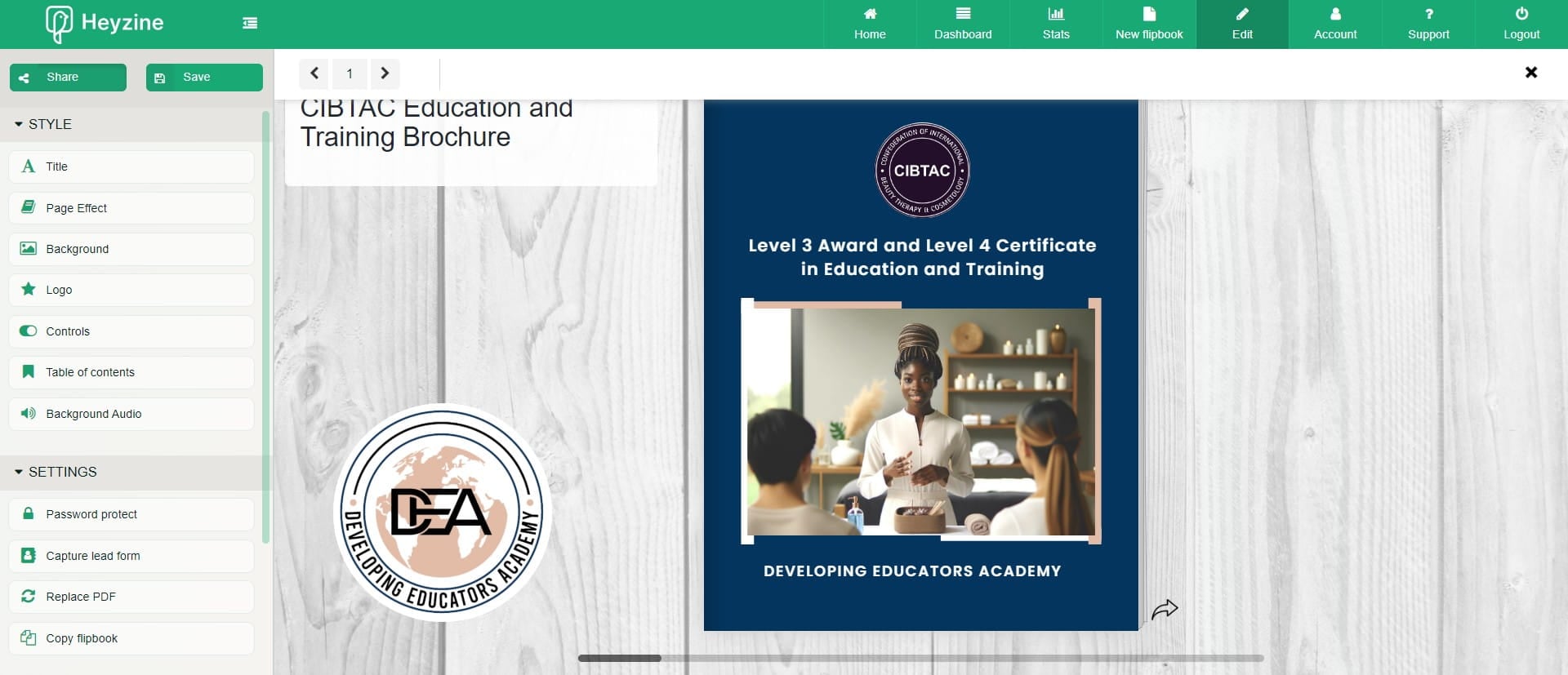This screenshot has width=1568, height=675.
Task: Click the Page Effect book icon
Action: click(x=29, y=207)
